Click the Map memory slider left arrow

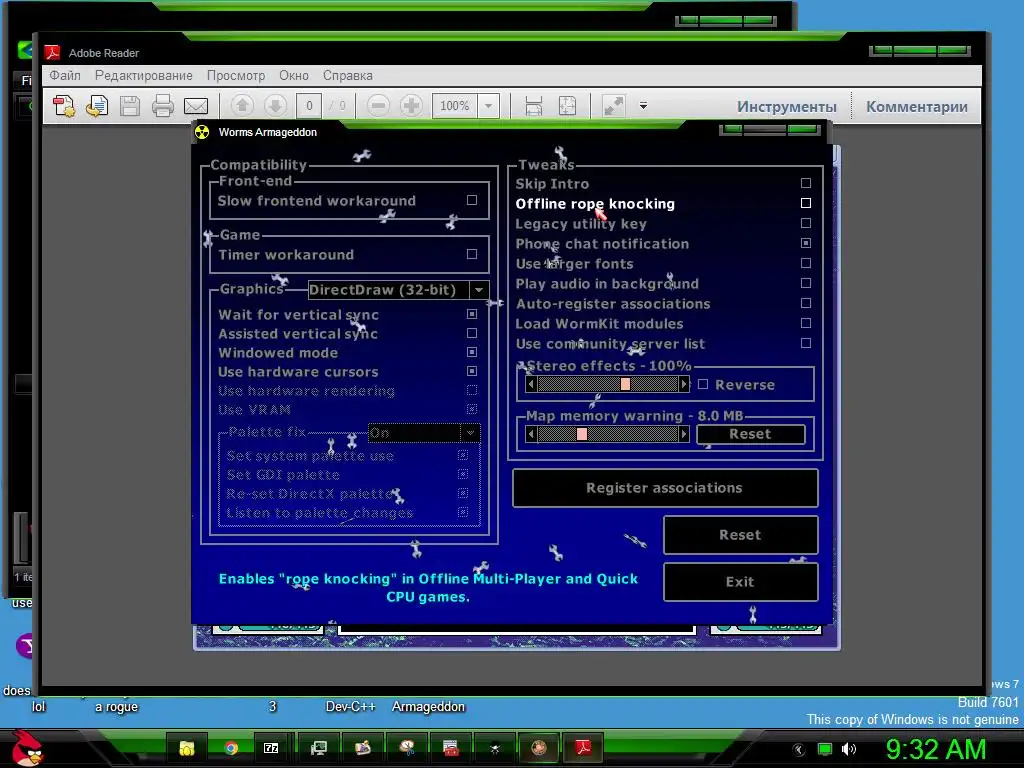pyautogui.click(x=531, y=434)
